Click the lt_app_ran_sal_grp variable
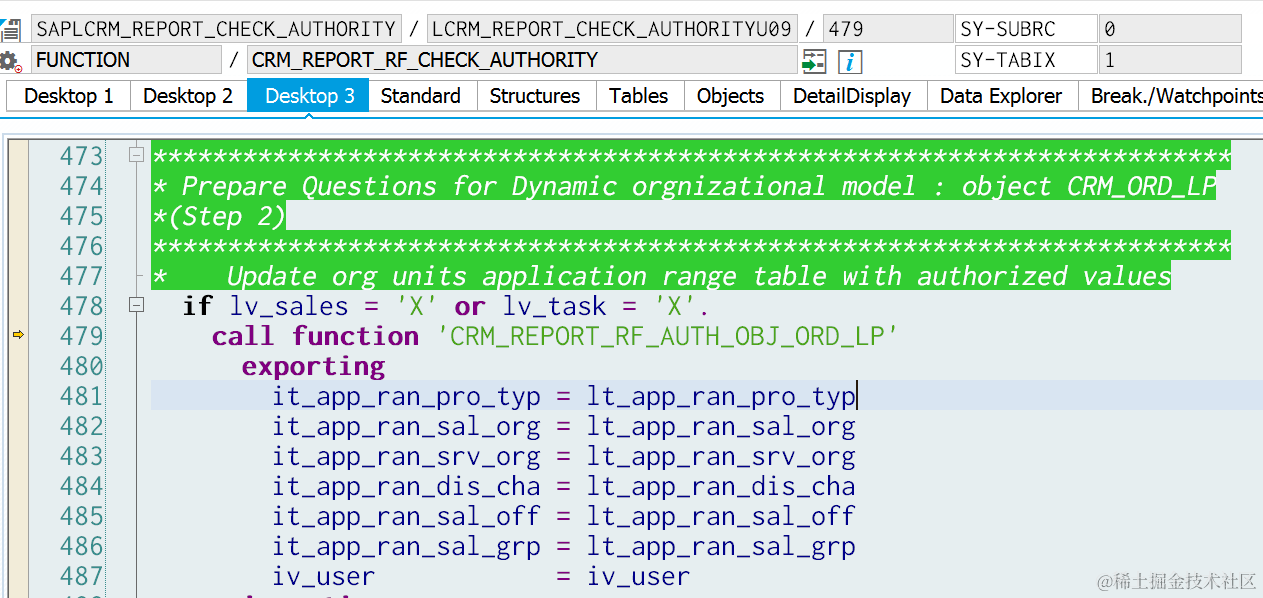Screen dimensions: 1263x598 coord(721,546)
